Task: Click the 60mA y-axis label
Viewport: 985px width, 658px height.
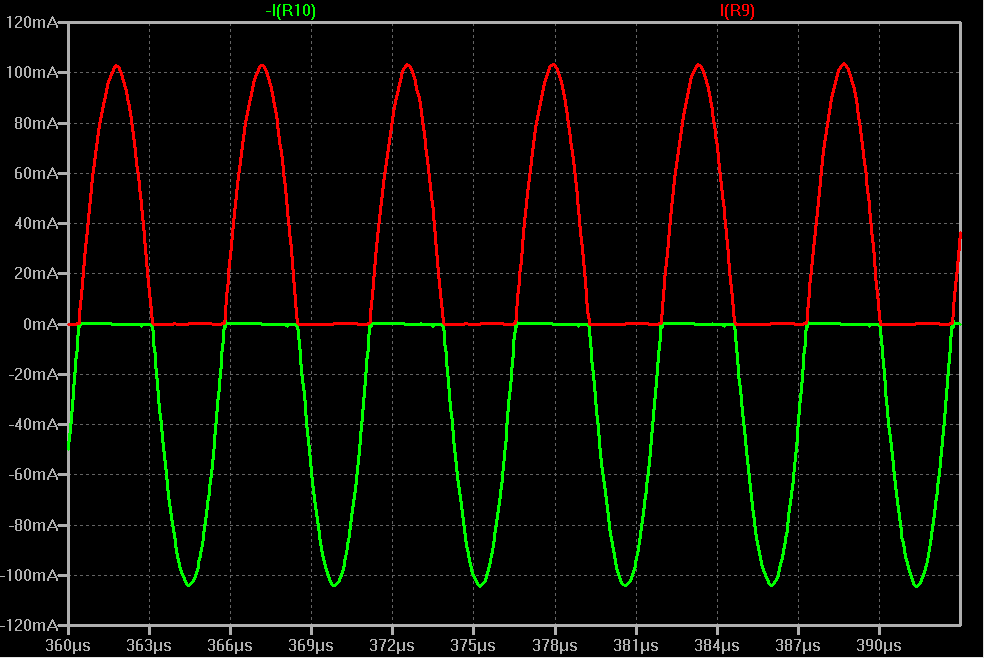Action: tap(36, 173)
